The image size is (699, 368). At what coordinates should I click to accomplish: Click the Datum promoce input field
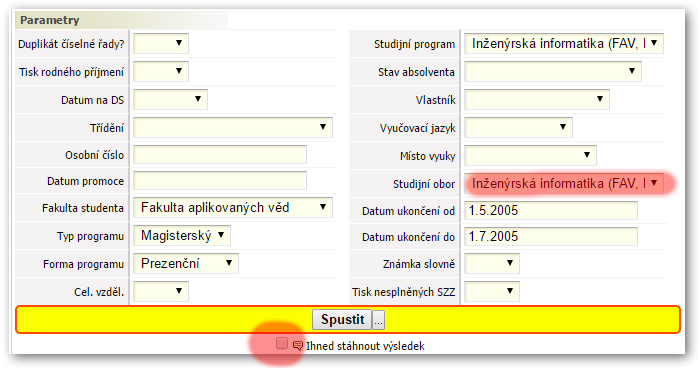(220, 181)
